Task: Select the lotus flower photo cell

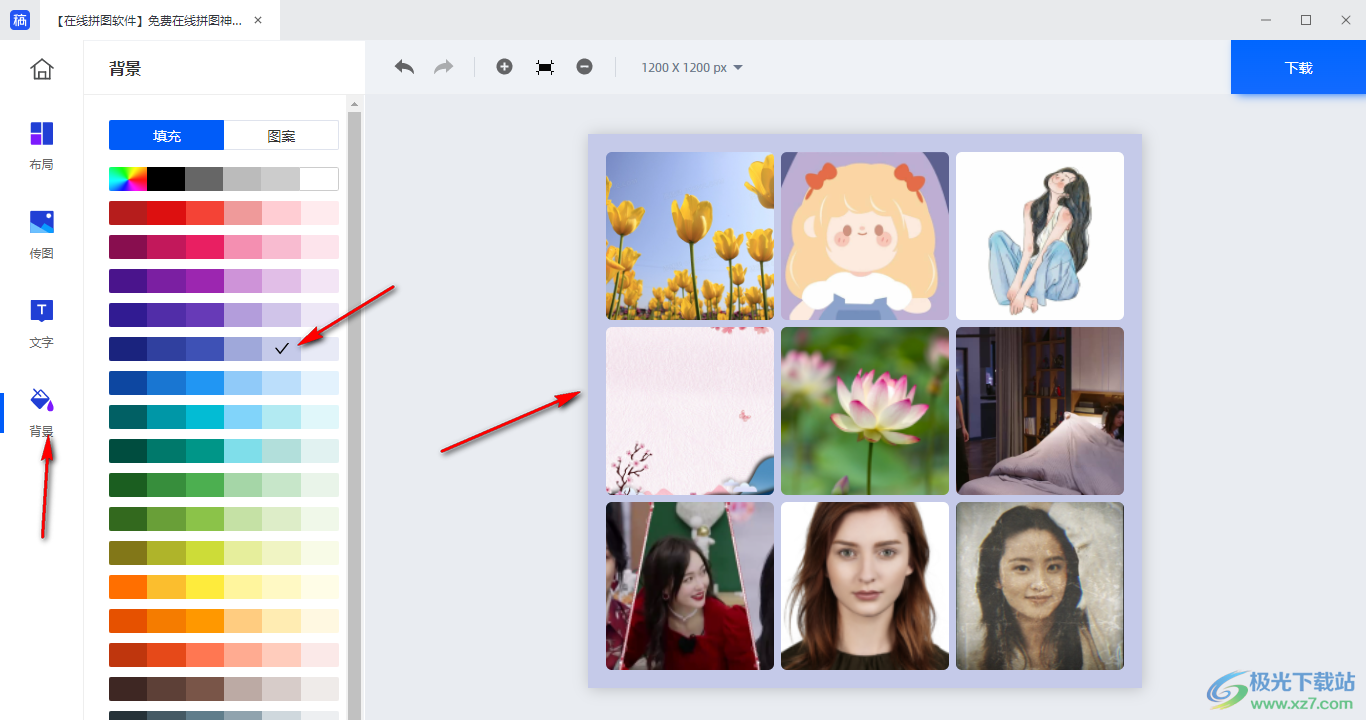Action: (x=865, y=411)
